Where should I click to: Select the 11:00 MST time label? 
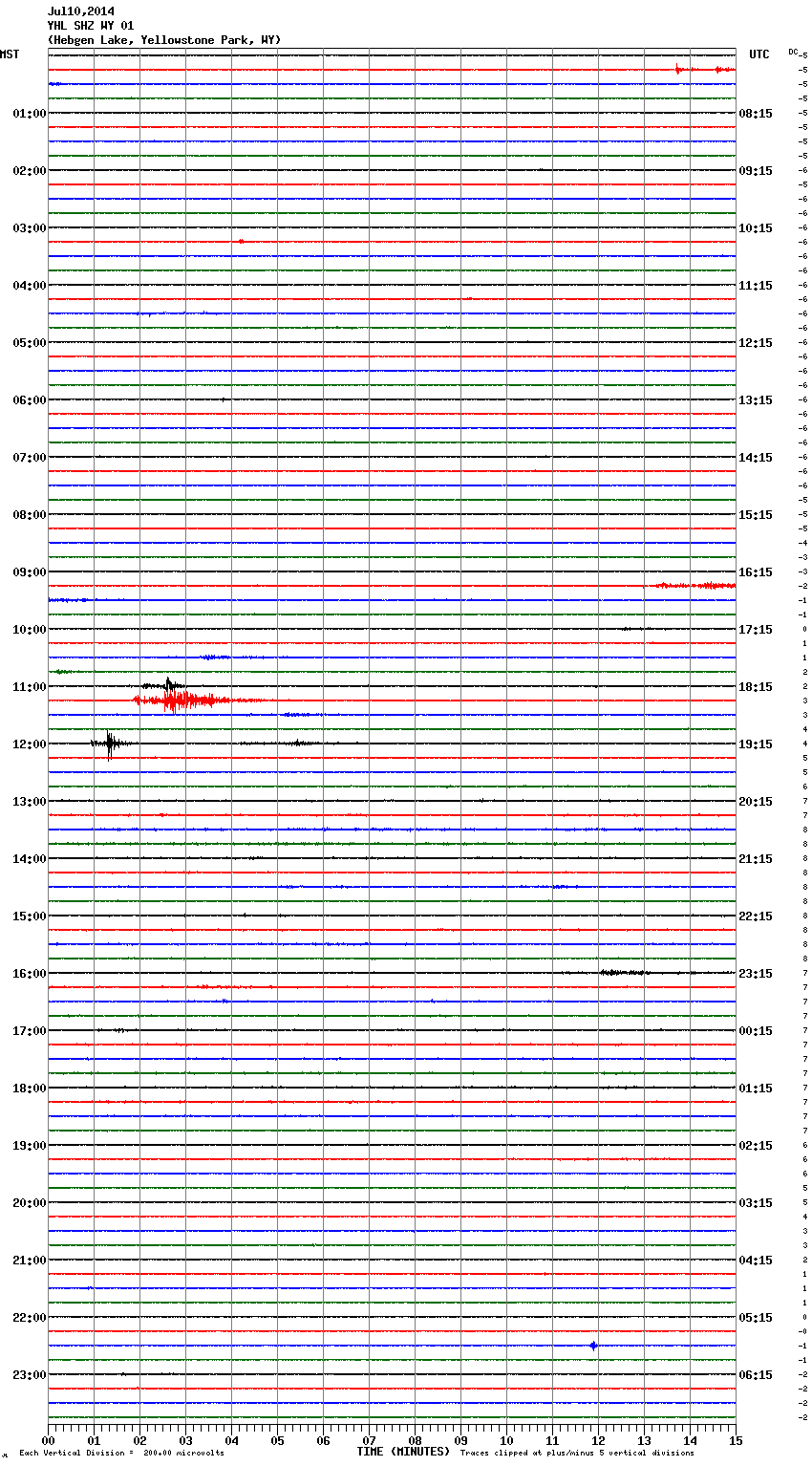click(x=30, y=687)
